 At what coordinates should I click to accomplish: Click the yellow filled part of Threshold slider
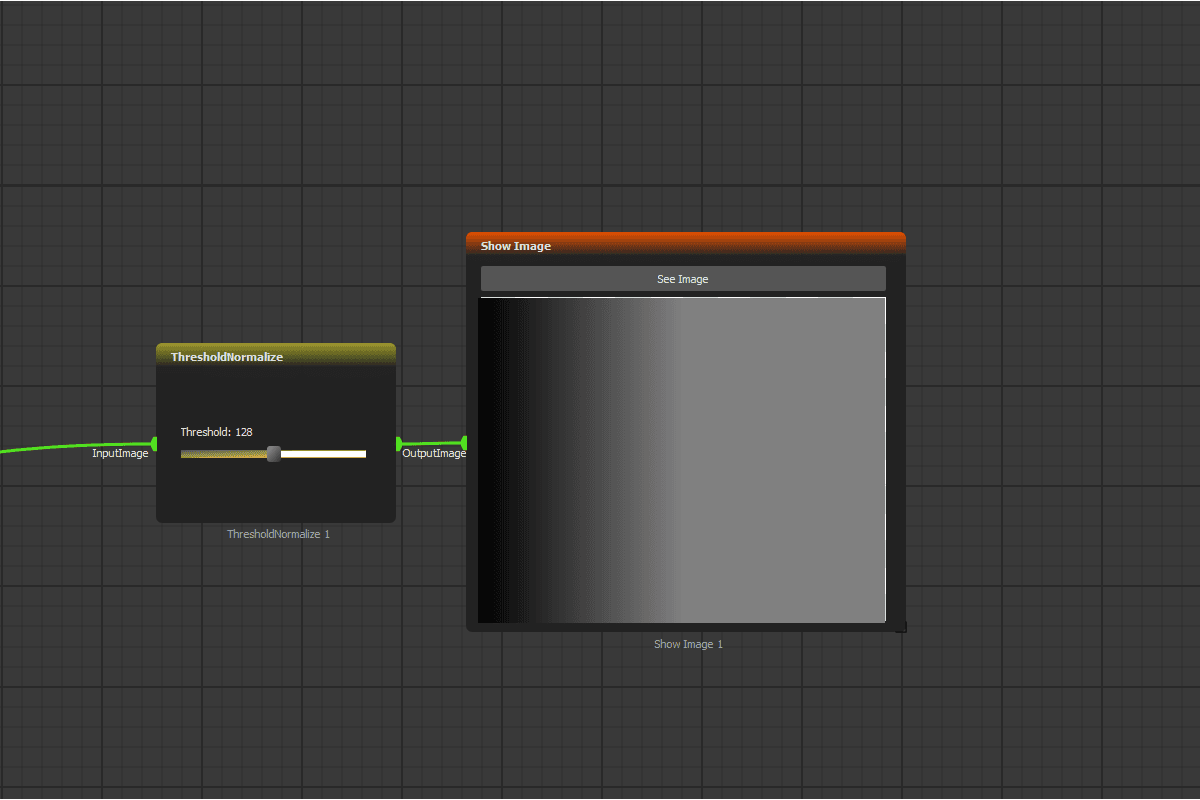pos(224,454)
